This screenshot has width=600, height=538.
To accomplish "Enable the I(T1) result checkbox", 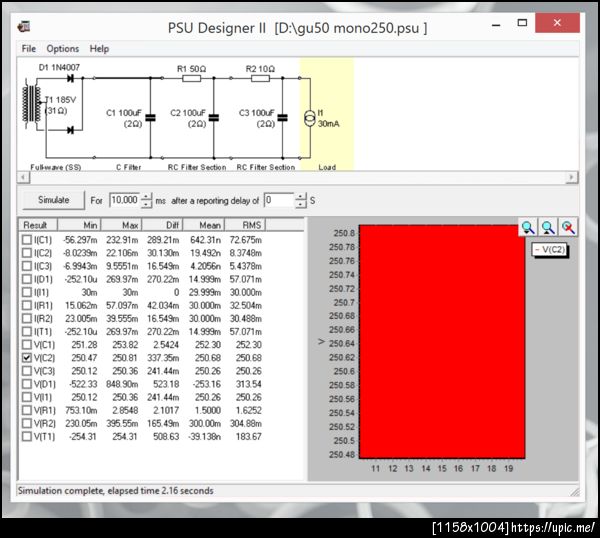I will click(x=26, y=331).
